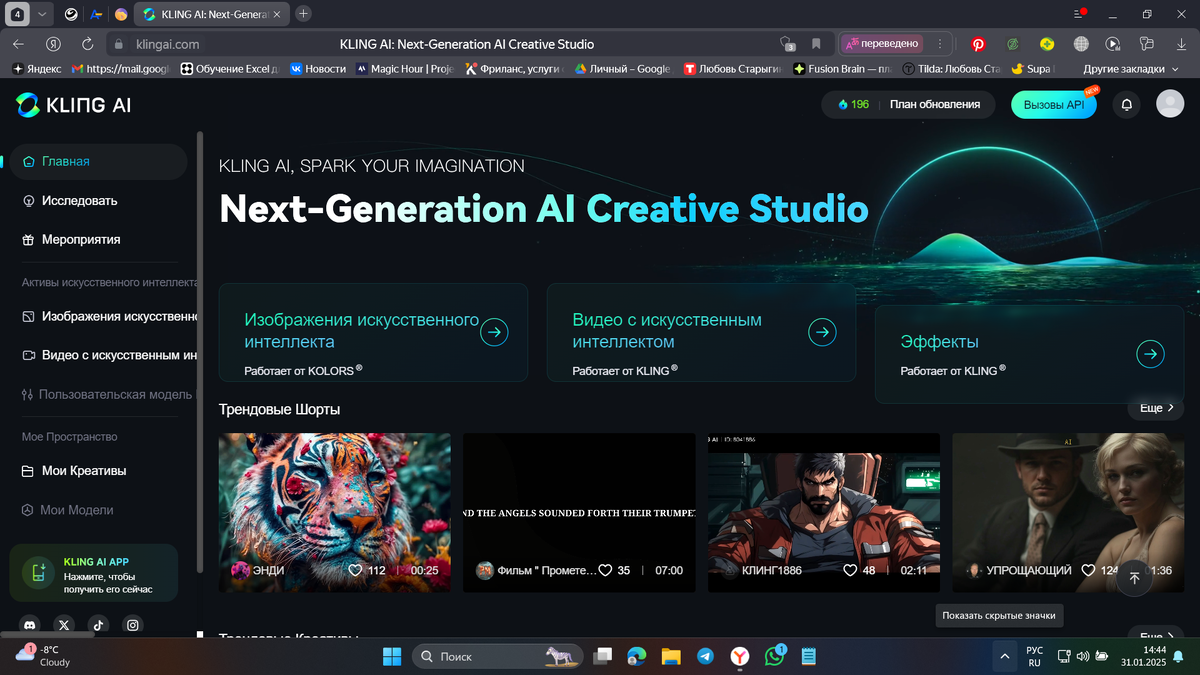Click the Yandex Я home button
Viewport: 1200px width, 675px height.
click(x=54, y=44)
